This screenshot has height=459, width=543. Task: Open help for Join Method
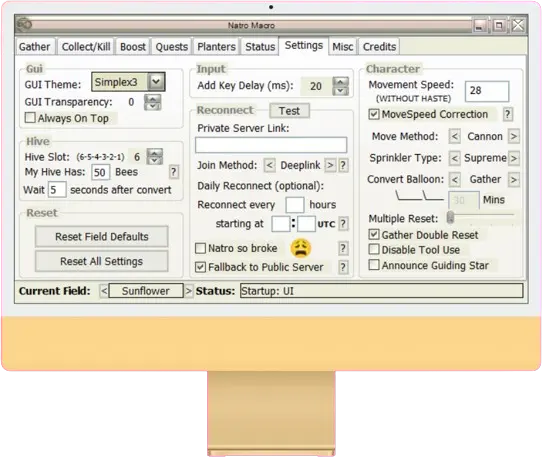[x=343, y=165]
